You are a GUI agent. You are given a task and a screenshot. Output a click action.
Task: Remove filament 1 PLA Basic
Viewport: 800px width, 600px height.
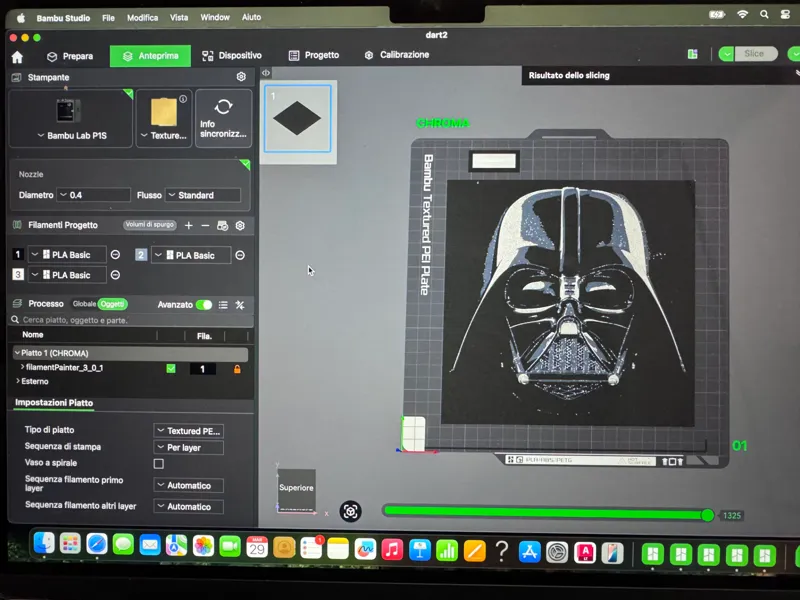115,255
